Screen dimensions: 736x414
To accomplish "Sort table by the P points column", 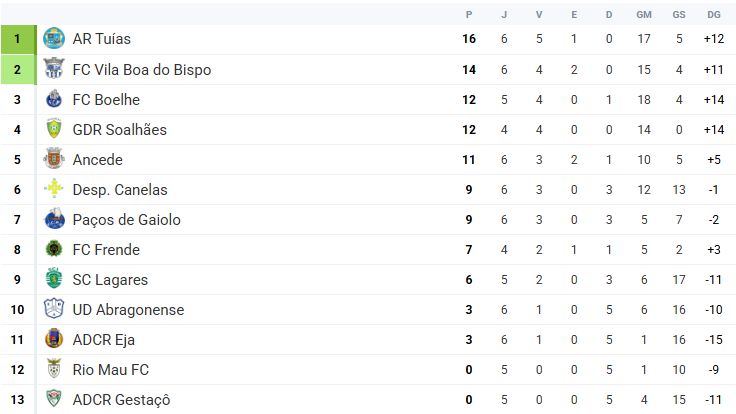I will (469, 14).
